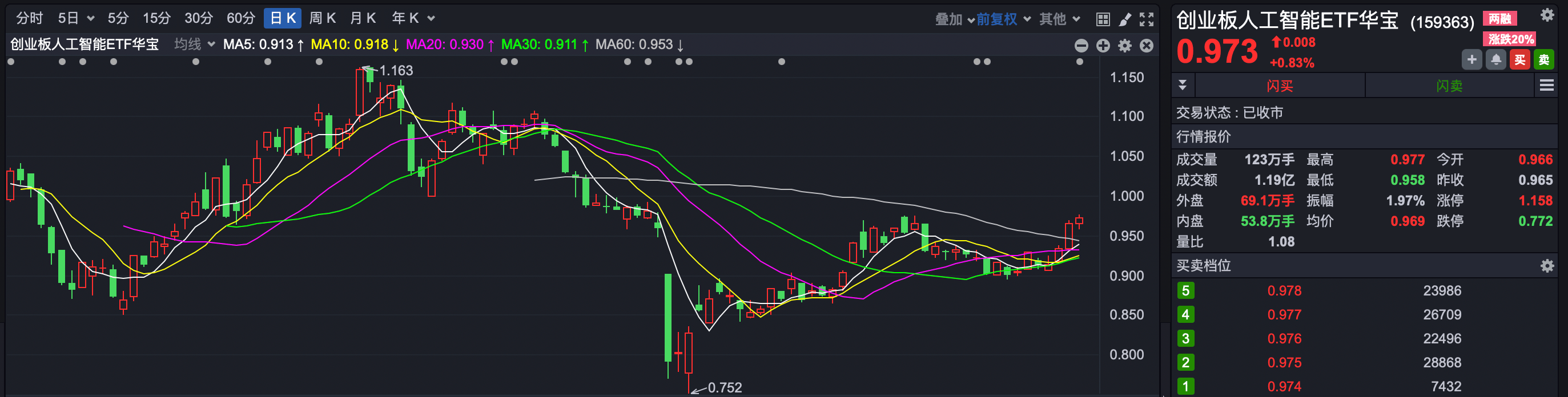Expand the 5日 period dropdown
The height and width of the screenshot is (397, 1568).
coord(76,18)
